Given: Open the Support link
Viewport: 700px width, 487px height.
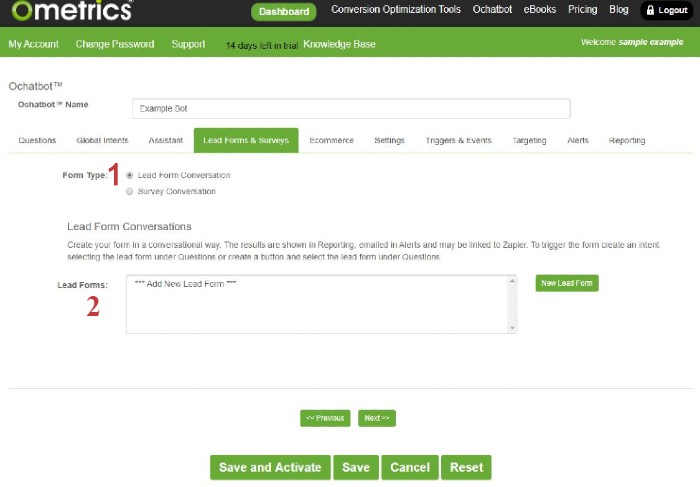Looking at the screenshot, I should click(x=188, y=44).
